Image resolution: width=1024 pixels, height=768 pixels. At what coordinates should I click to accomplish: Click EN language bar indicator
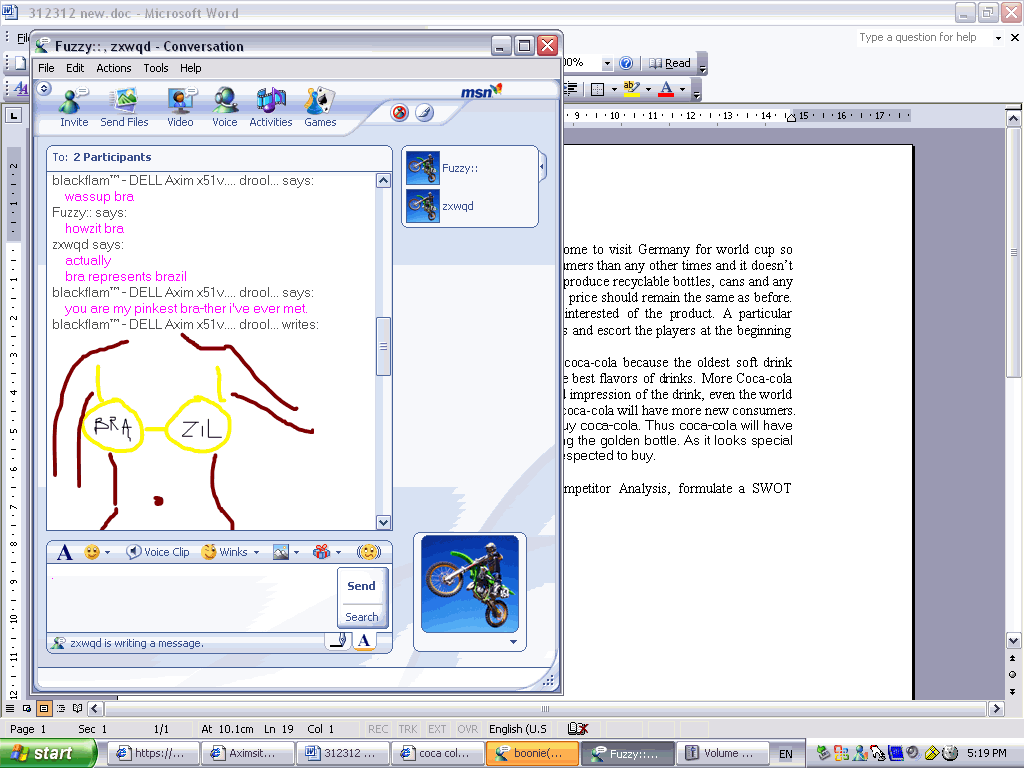[x=786, y=754]
